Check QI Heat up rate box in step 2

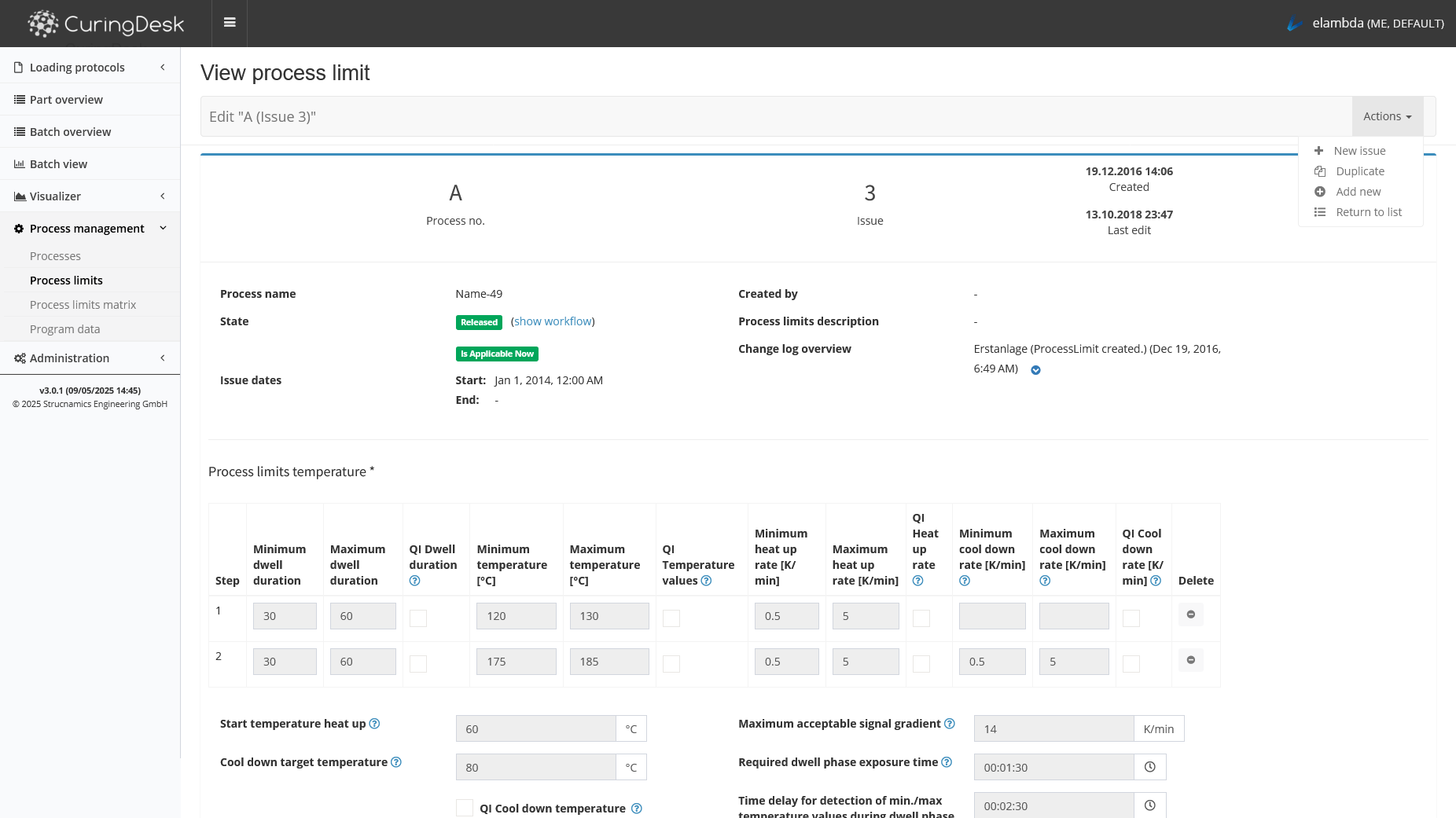click(921, 664)
